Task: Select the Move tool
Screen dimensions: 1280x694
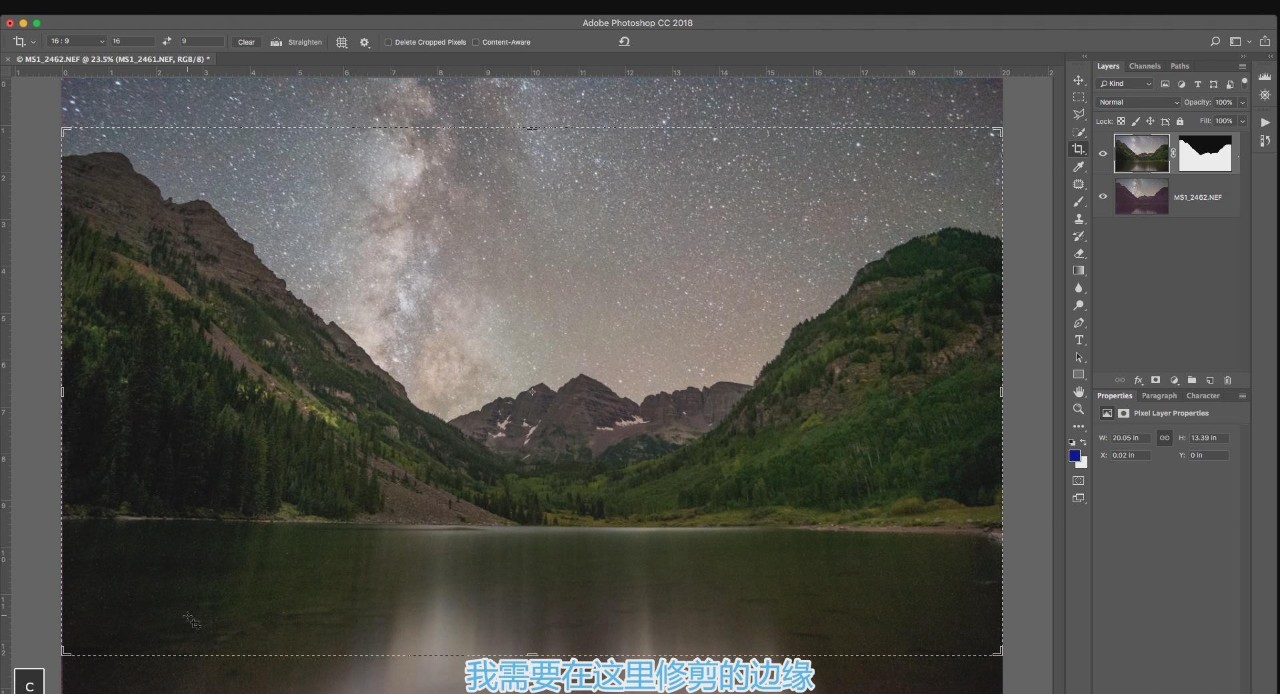Action: (x=1078, y=80)
